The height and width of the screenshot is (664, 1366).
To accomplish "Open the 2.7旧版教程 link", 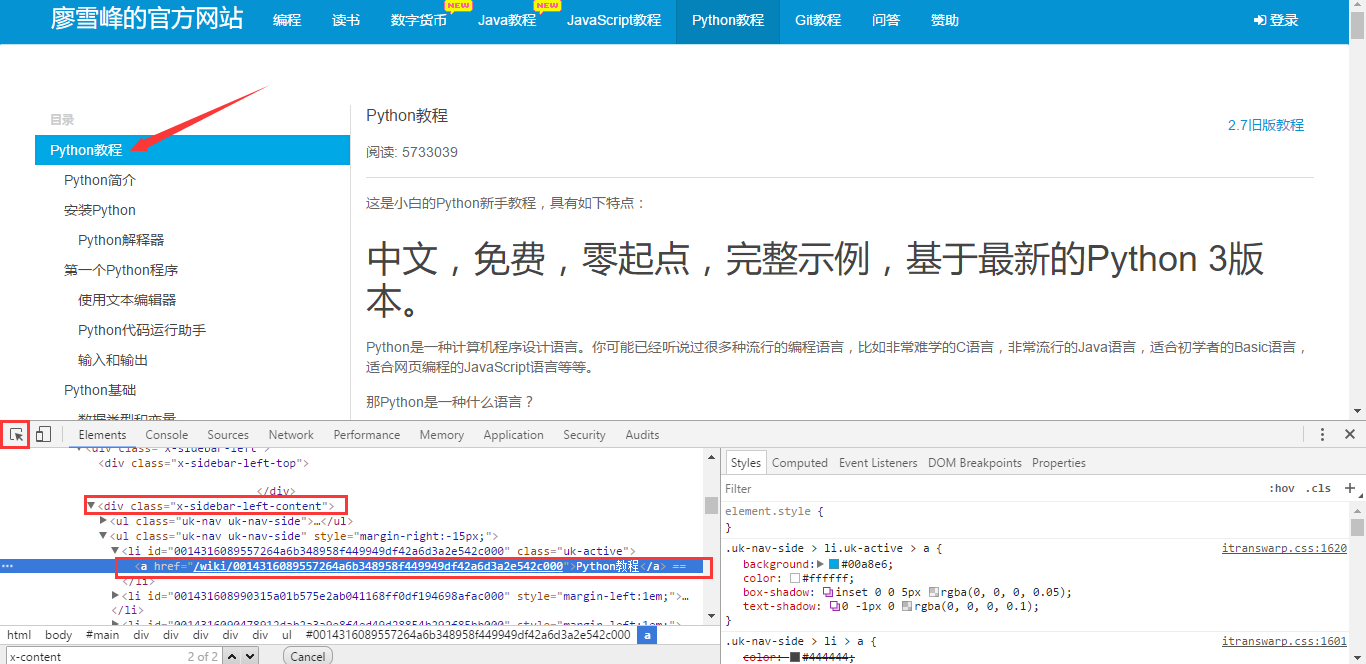I will (1265, 125).
